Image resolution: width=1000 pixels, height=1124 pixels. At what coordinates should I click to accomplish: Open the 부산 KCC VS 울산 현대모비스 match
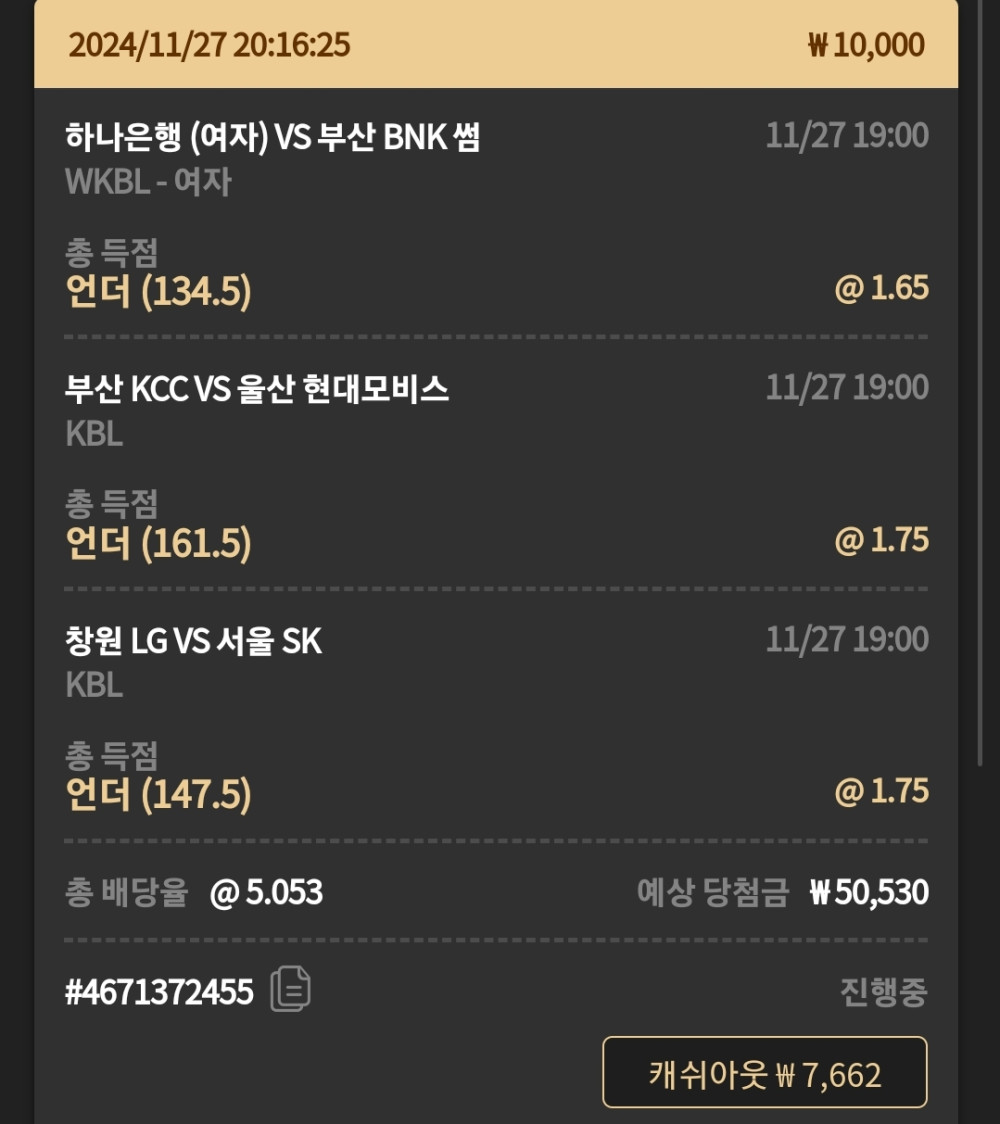coord(256,389)
